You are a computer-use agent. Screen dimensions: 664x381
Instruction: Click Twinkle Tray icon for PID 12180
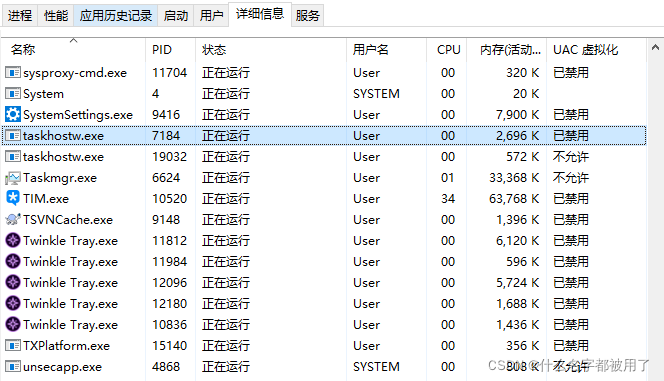point(13,303)
